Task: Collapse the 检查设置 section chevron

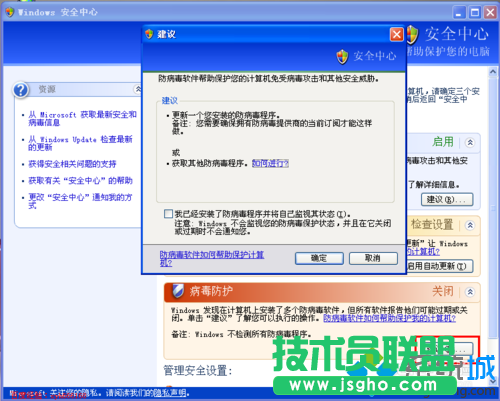Action: (x=470, y=225)
